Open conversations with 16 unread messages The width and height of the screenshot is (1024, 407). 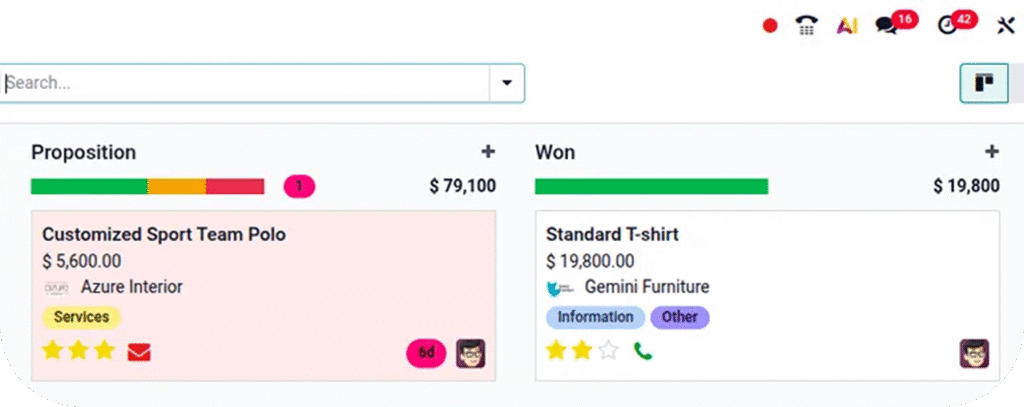(887, 27)
